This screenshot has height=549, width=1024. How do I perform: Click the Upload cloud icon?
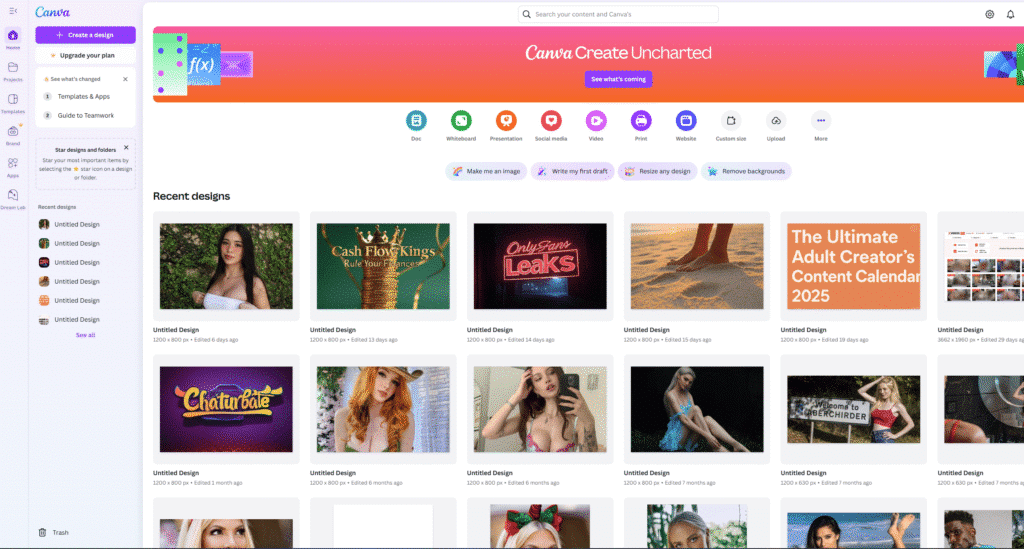pyautogui.click(x=776, y=120)
